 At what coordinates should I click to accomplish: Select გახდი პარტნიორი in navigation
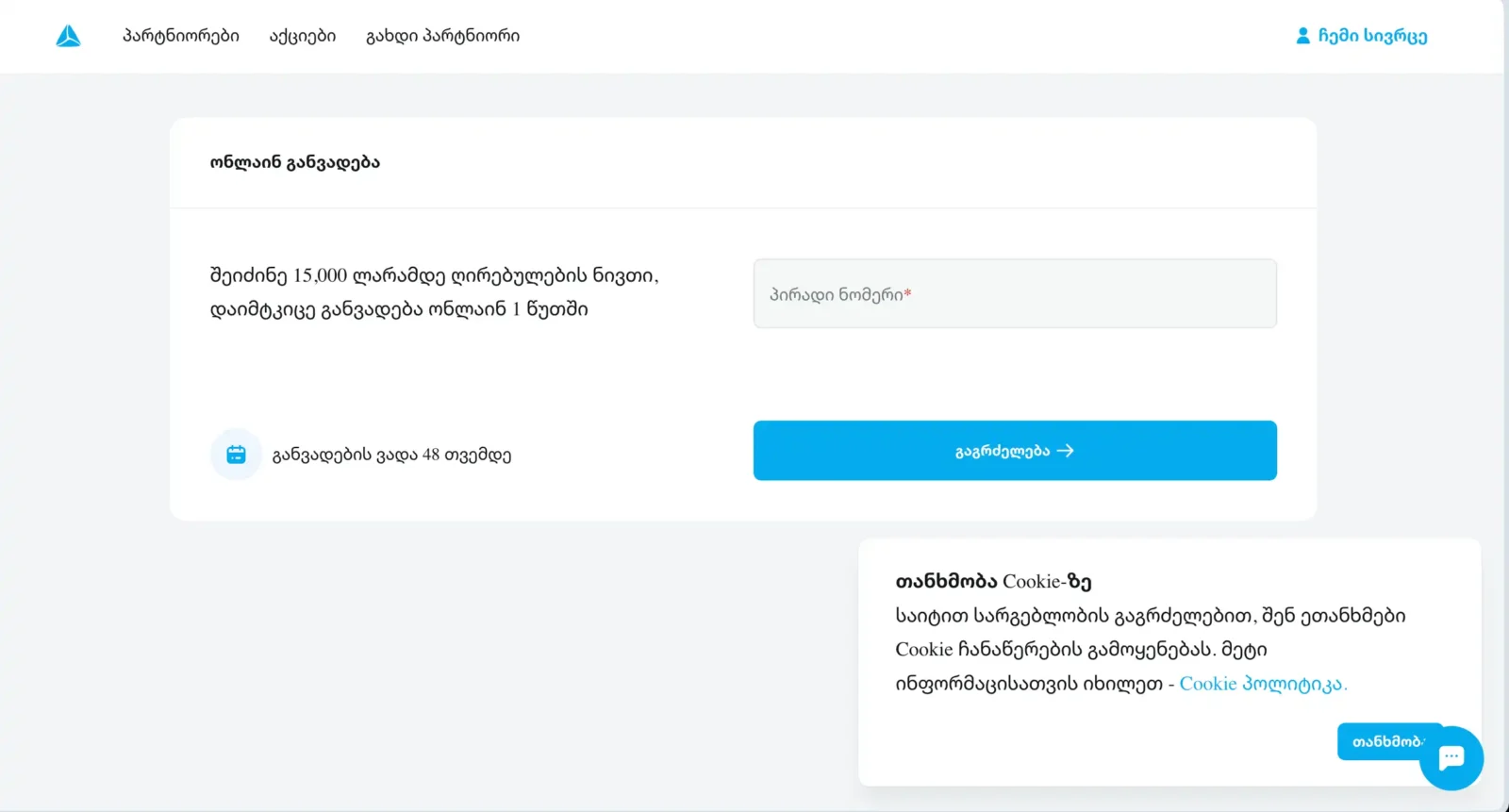click(442, 36)
